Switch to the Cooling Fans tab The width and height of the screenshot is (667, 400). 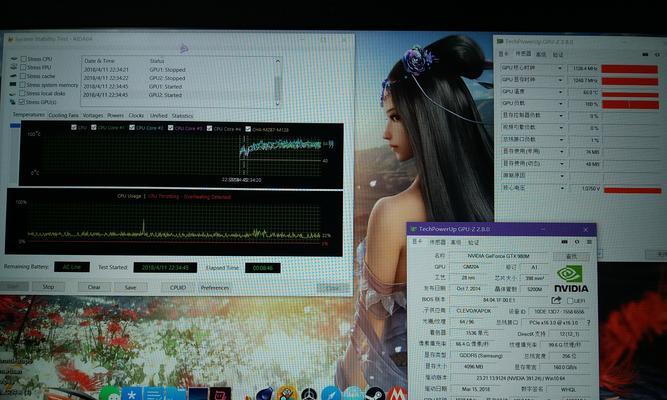(x=63, y=115)
